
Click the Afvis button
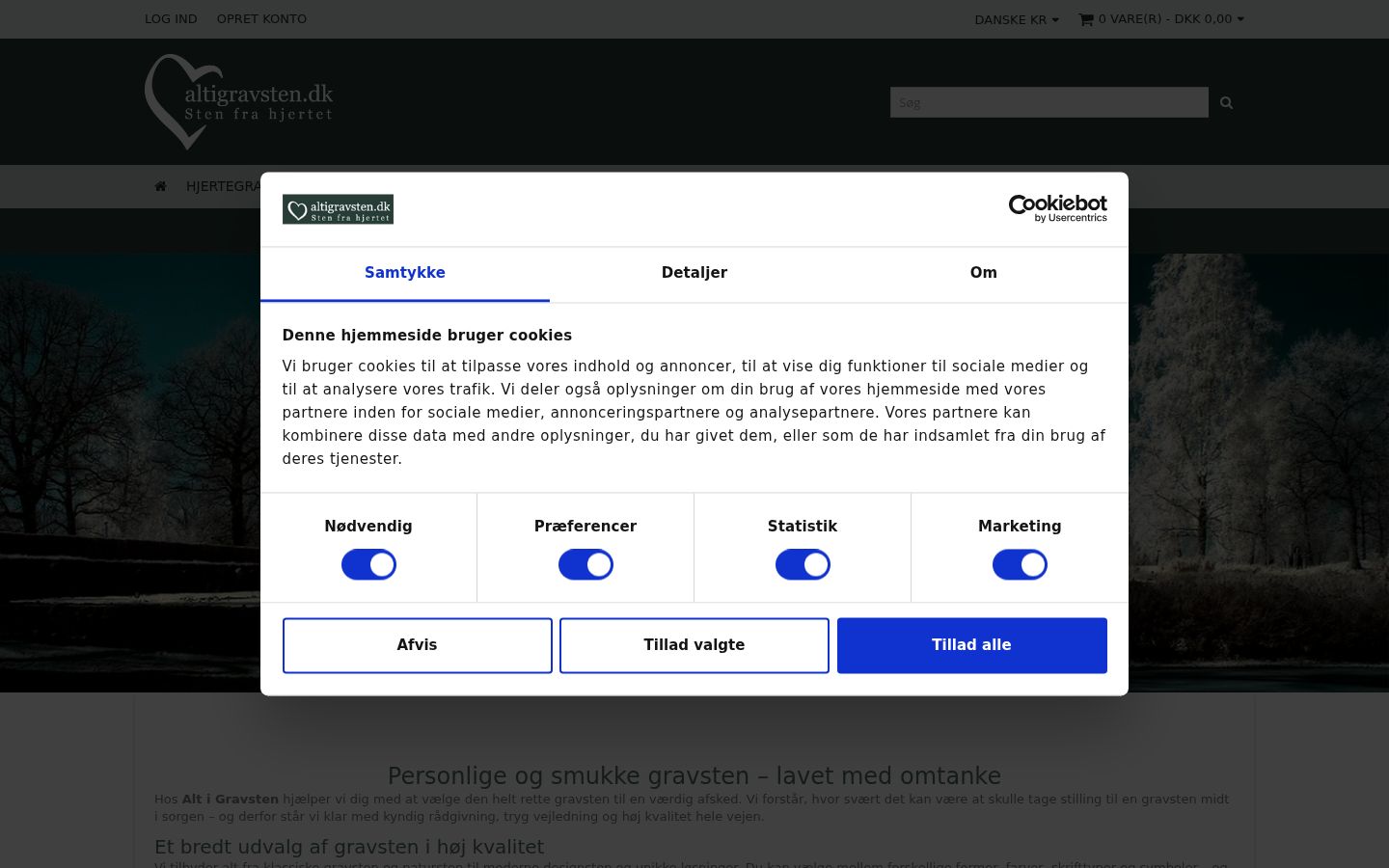418,645
